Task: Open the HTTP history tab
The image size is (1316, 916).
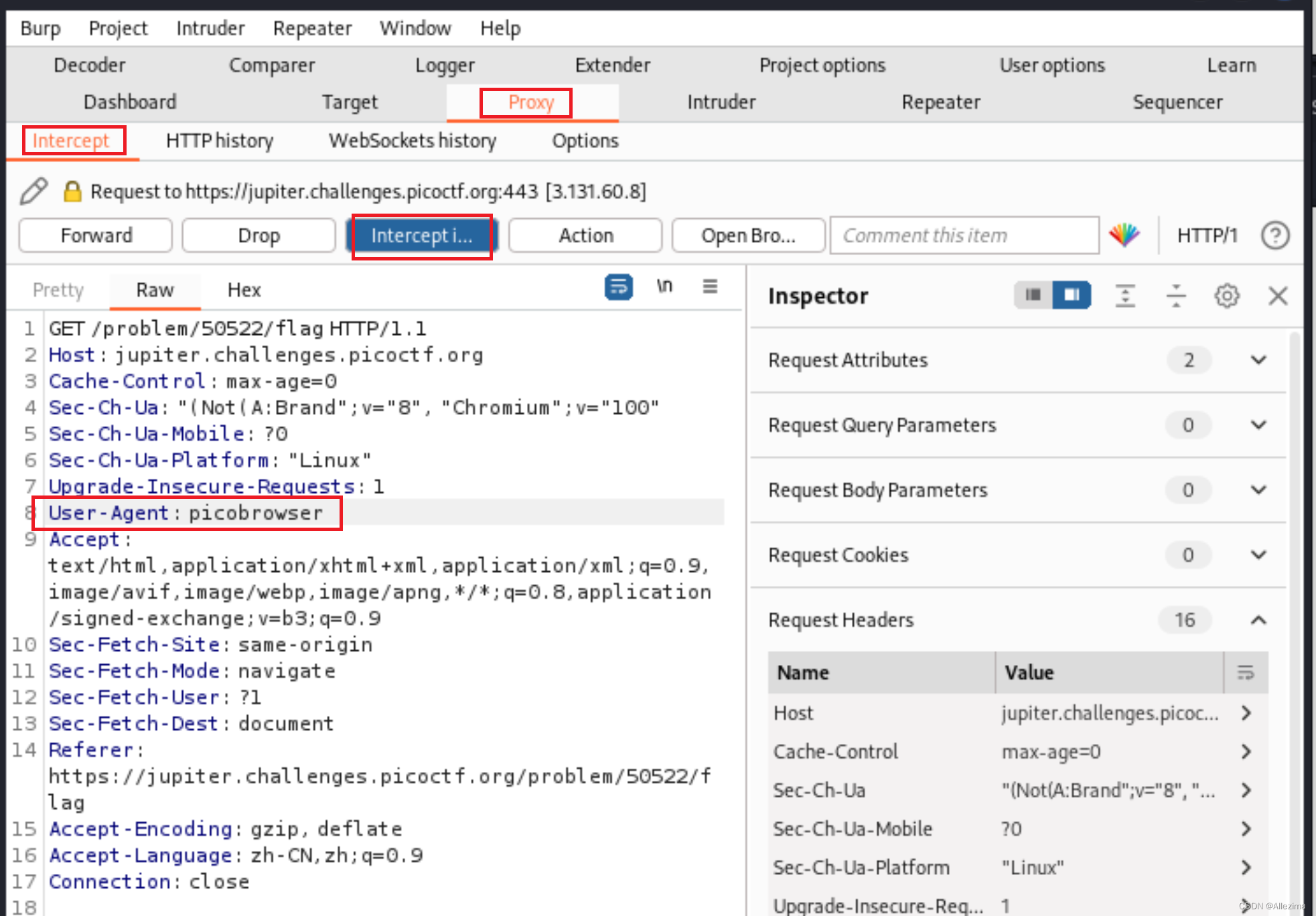Action: (x=220, y=141)
